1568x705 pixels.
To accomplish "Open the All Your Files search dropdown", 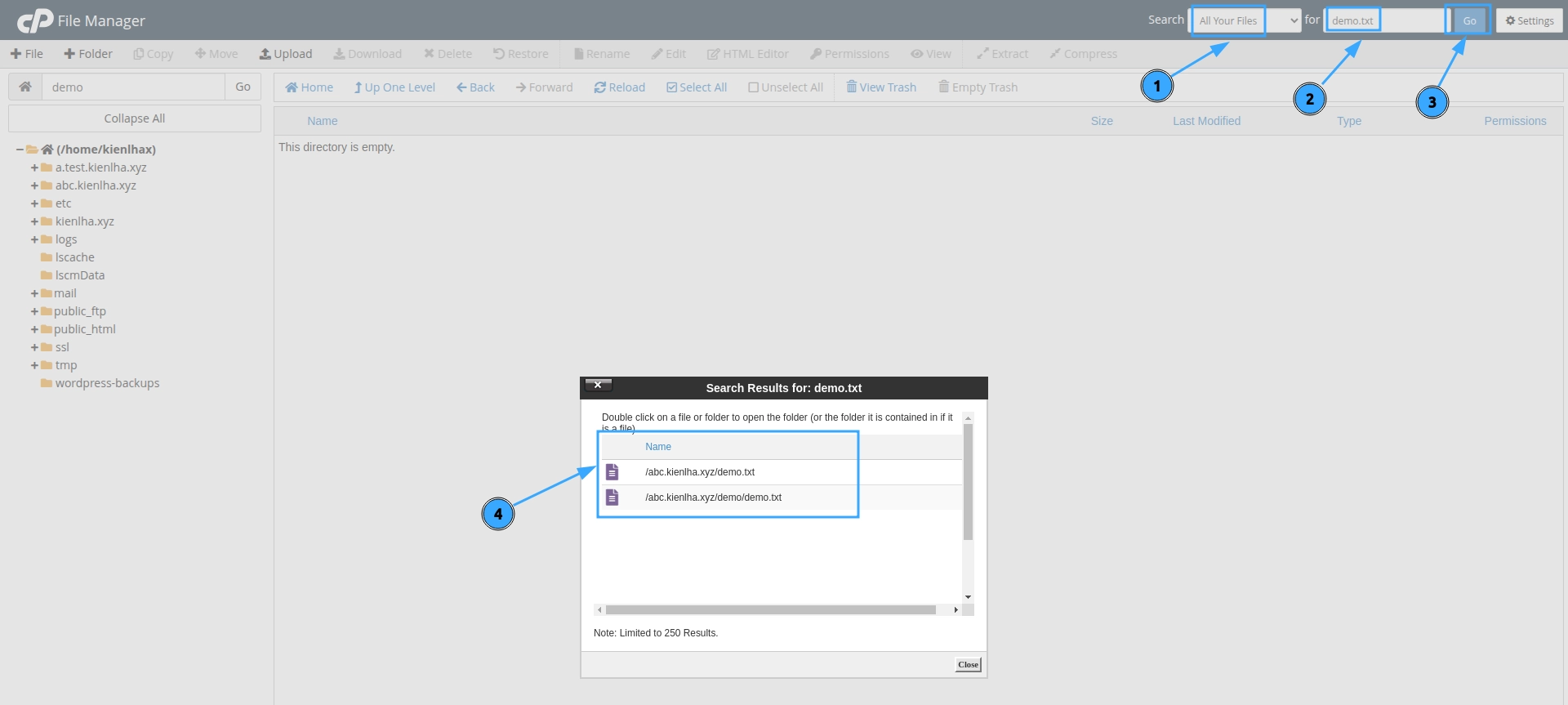I will click(1246, 20).
